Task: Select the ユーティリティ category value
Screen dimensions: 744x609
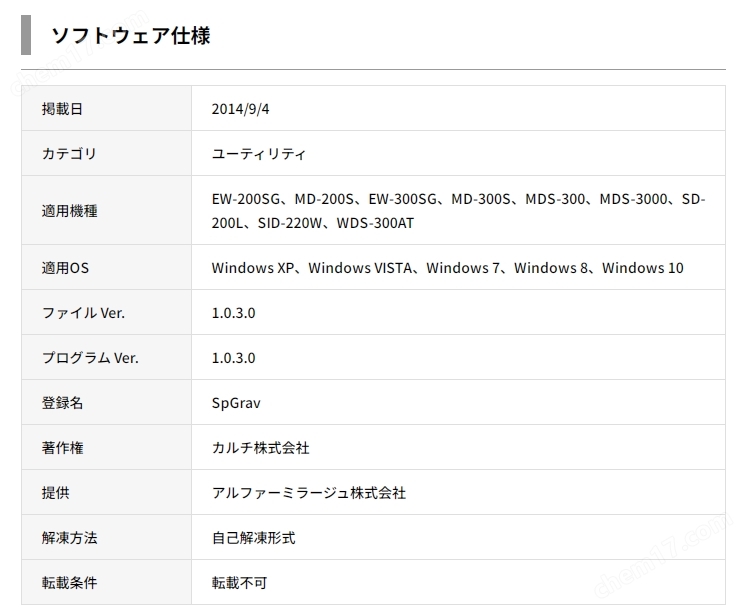Action: (259, 154)
